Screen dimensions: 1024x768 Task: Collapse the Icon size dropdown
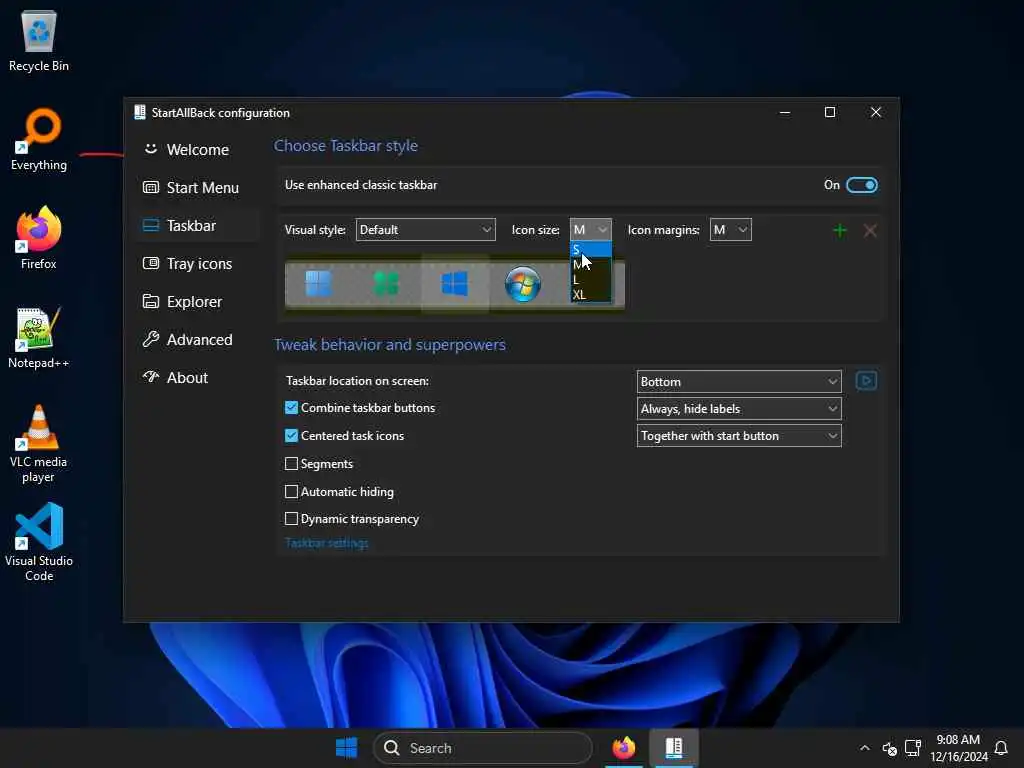click(590, 230)
